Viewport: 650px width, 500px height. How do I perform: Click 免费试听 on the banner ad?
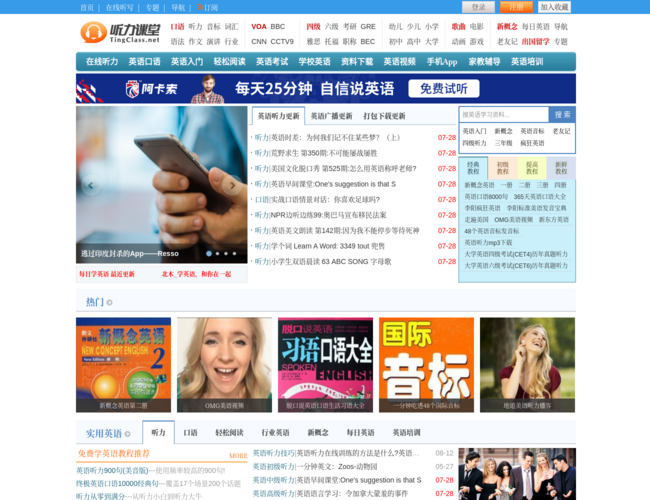tap(444, 89)
